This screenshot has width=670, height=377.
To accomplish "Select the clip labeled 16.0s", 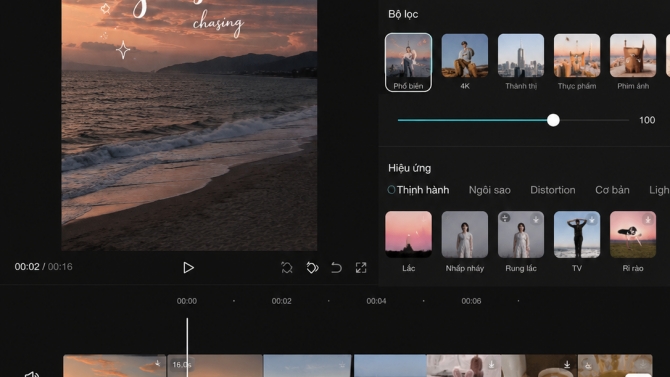I will (215, 366).
